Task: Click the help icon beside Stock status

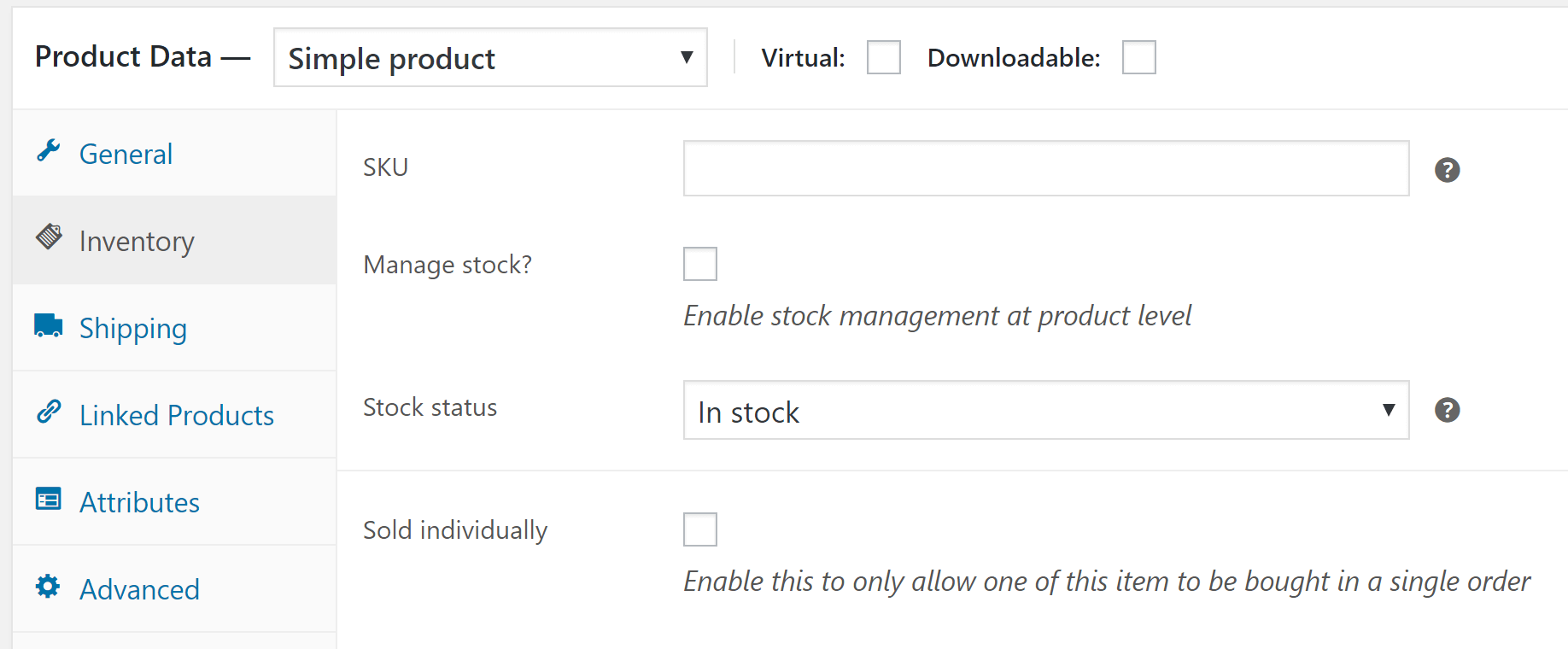Action: click(1447, 410)
